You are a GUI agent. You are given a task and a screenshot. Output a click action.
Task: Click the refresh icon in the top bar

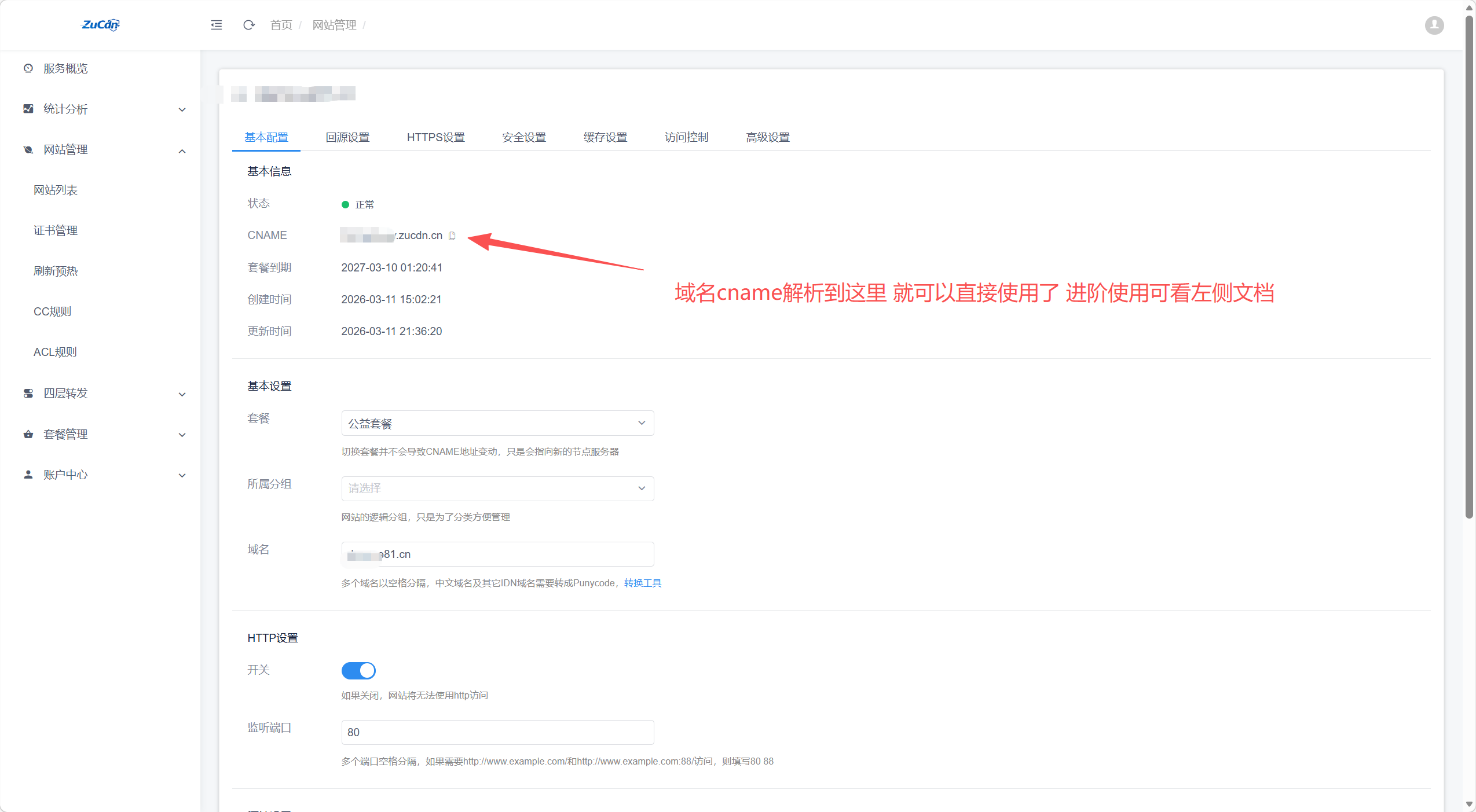tap(248, 25)
